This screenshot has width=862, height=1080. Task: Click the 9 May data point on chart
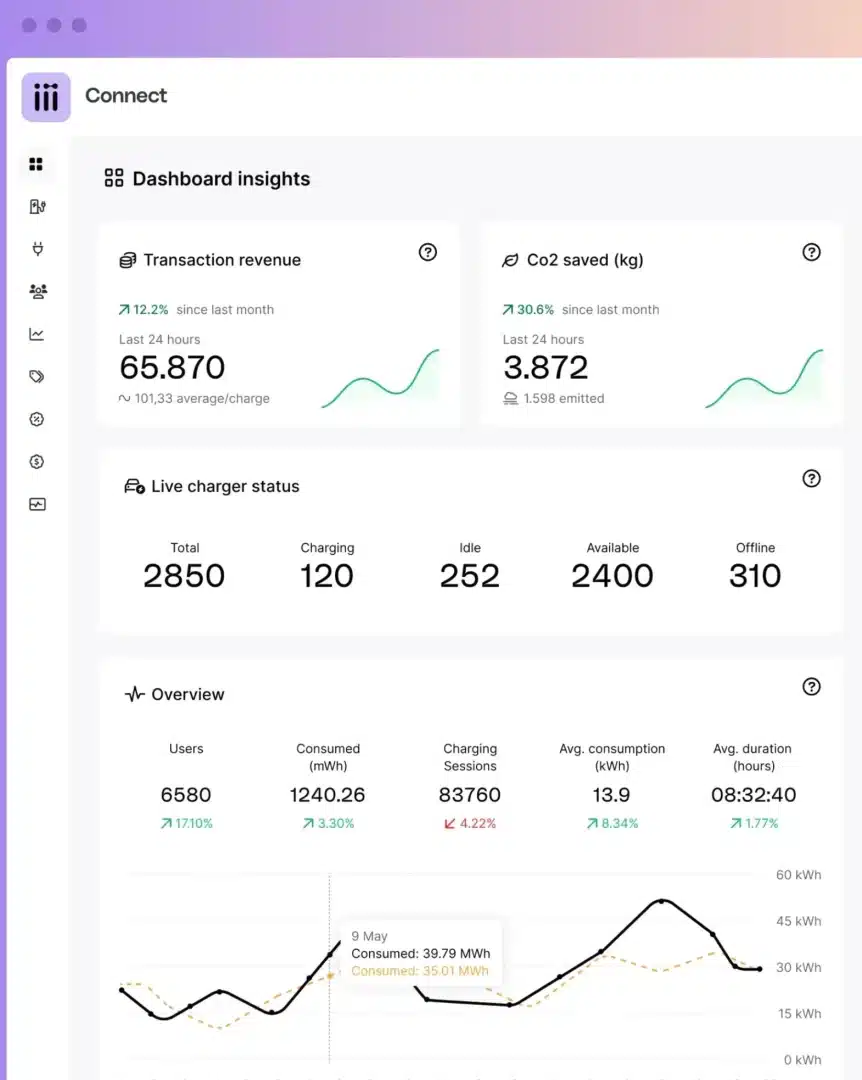(x=330, y=955)
